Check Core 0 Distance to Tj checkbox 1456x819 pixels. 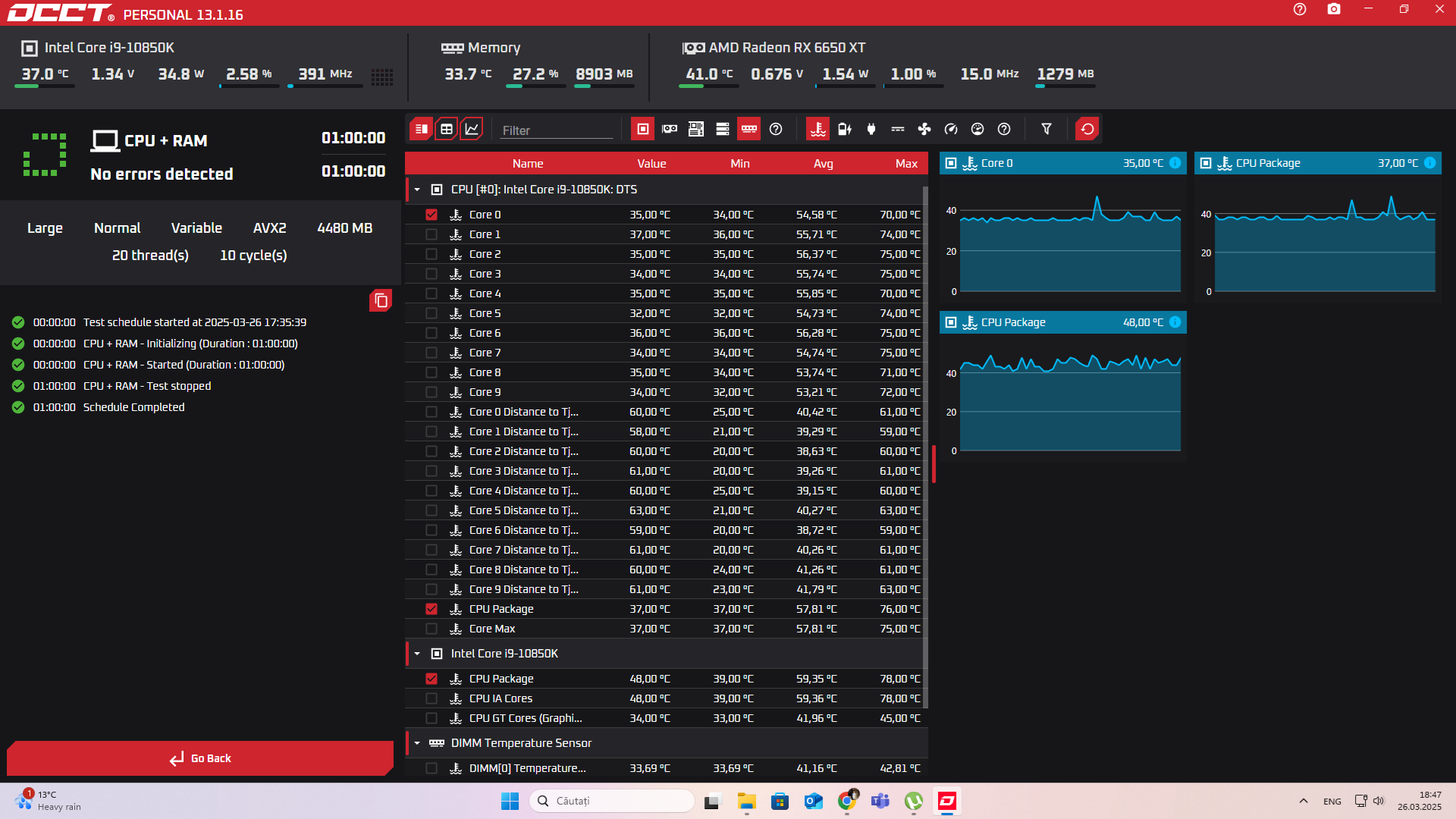click(x=431, y=412)
